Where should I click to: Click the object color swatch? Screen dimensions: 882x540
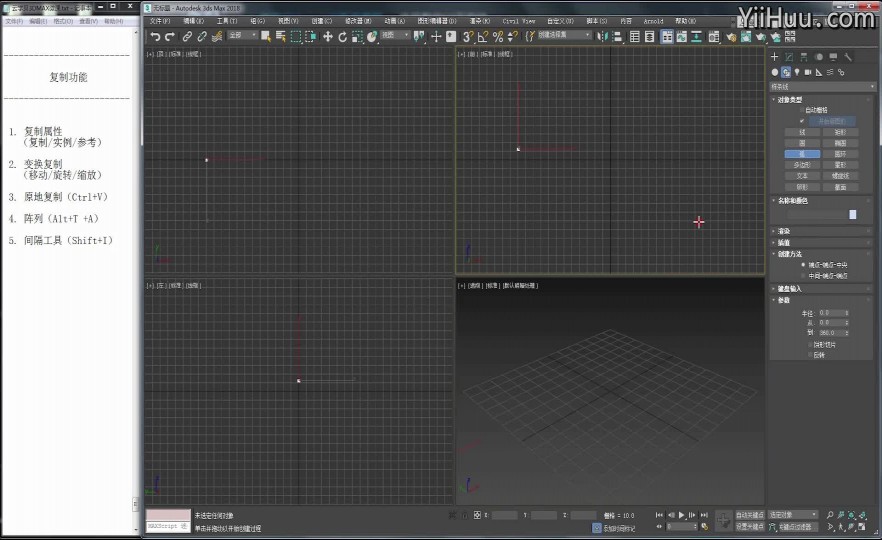pyautogui.click(x=853, y=214)
